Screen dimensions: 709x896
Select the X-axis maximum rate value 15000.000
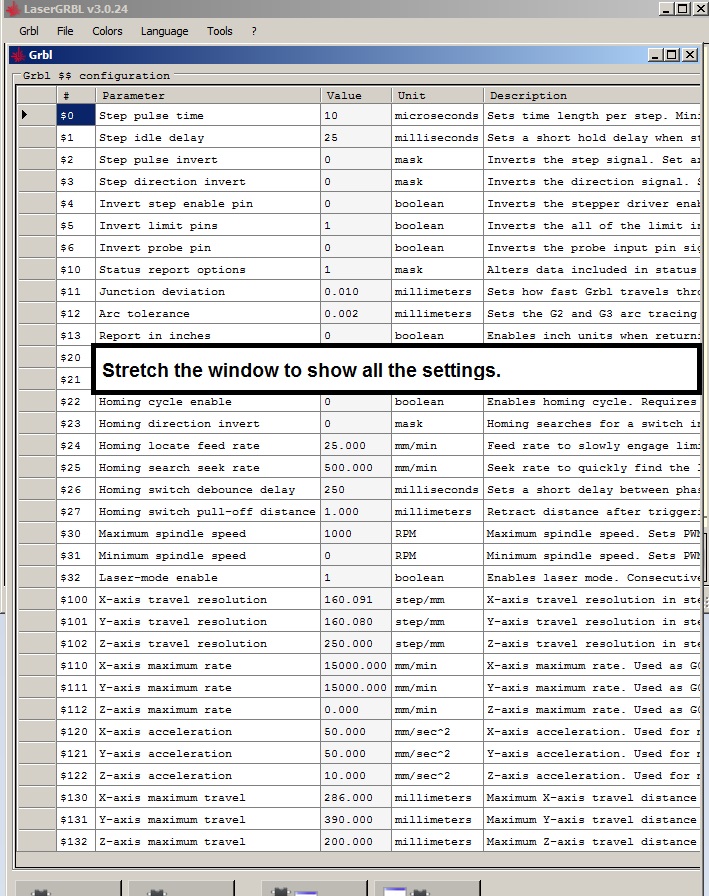coord(356,666)
